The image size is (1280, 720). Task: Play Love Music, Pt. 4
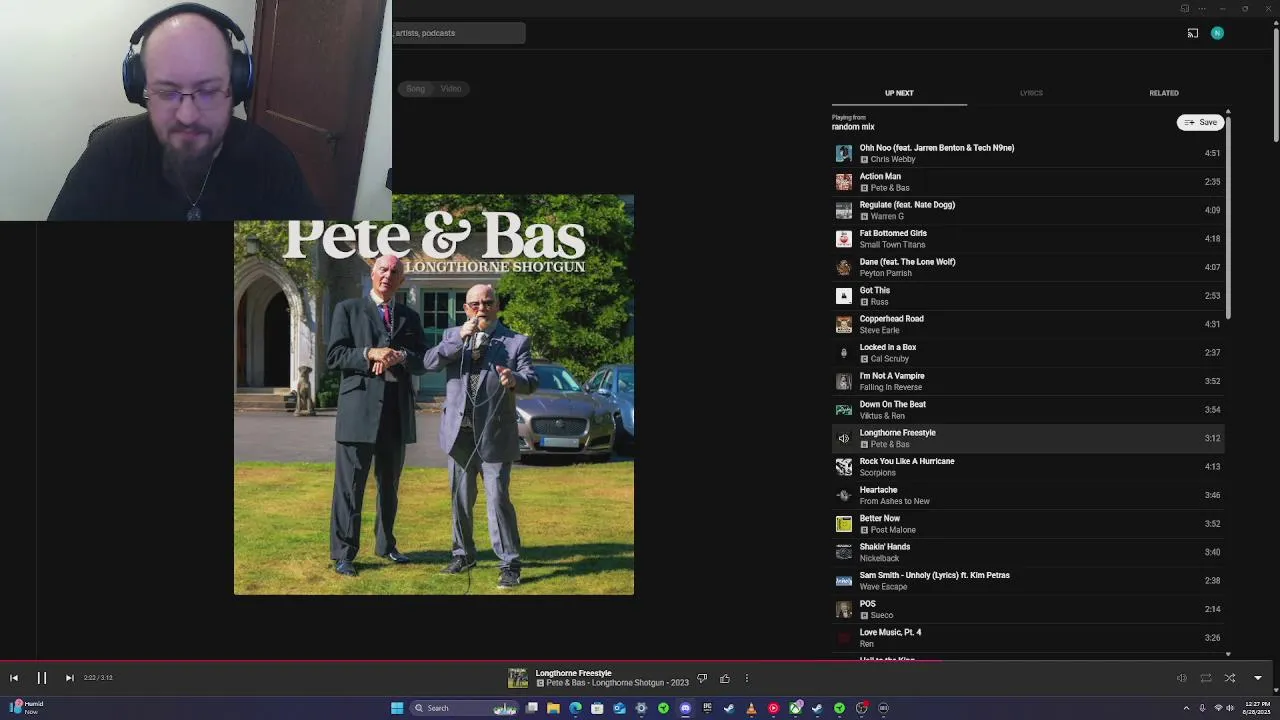(x=1028, y=638)
